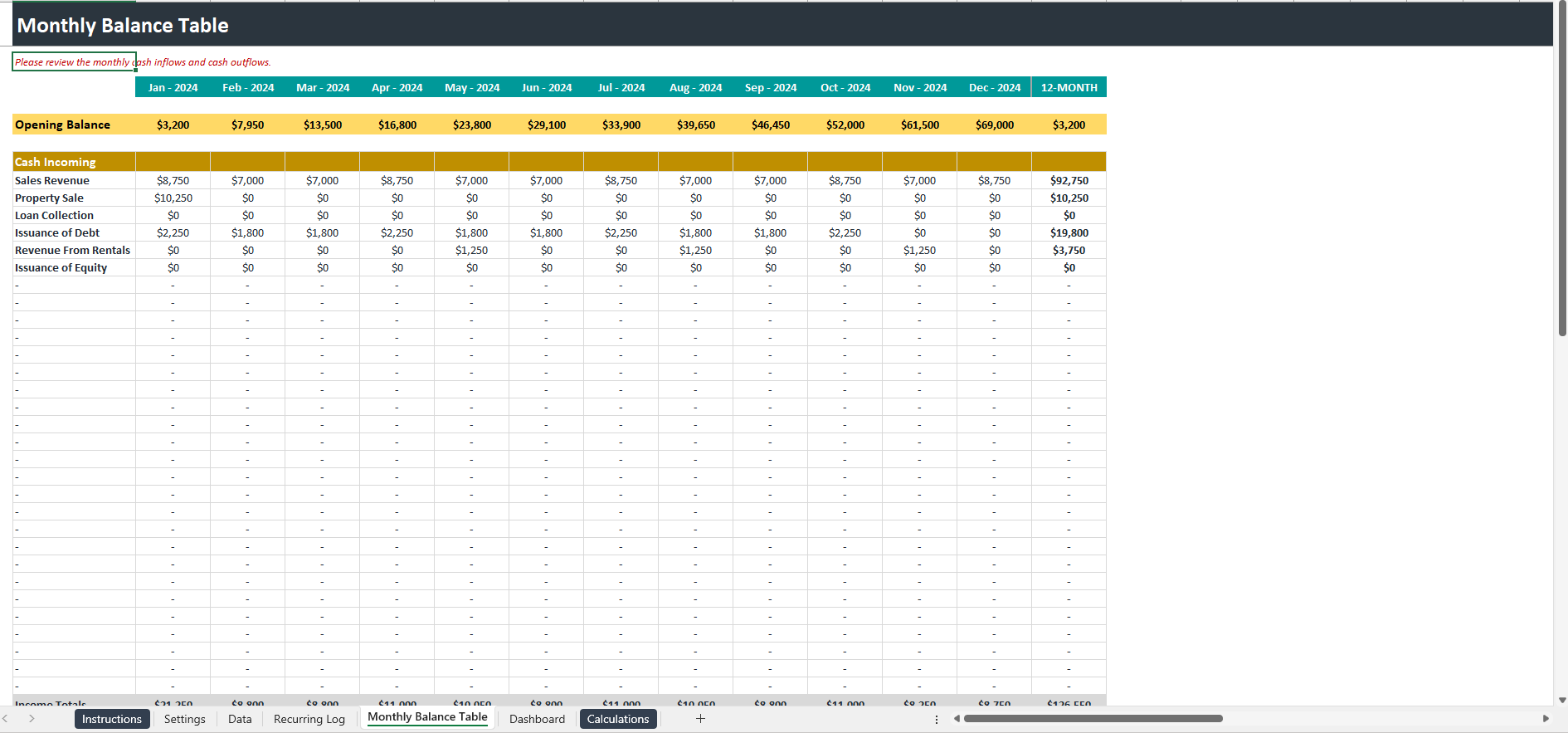Select October opening balance $52,000
The image size is (1568, 733).
point(845,125)
